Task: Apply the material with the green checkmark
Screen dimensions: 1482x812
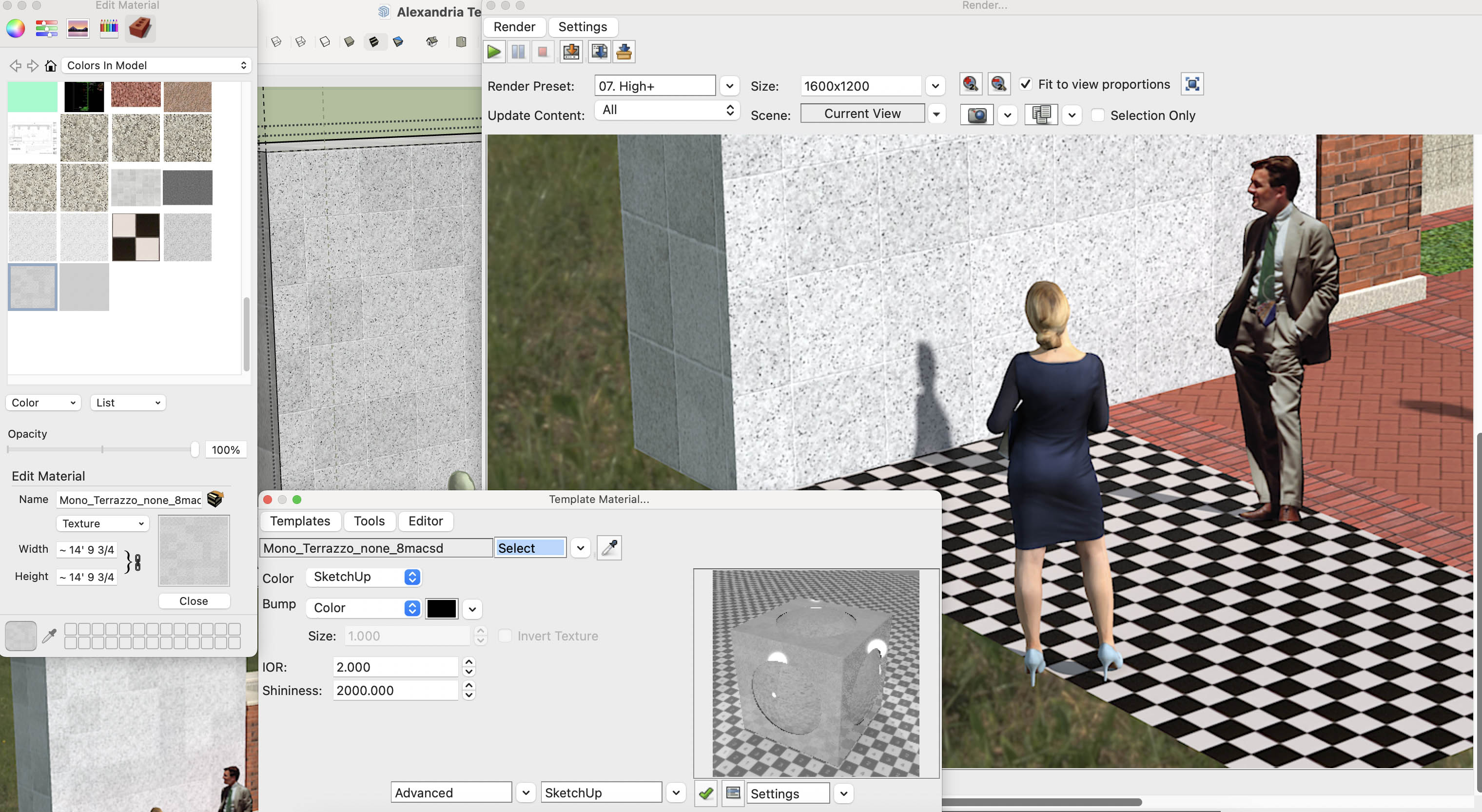Action: click(x=706, y=793)
